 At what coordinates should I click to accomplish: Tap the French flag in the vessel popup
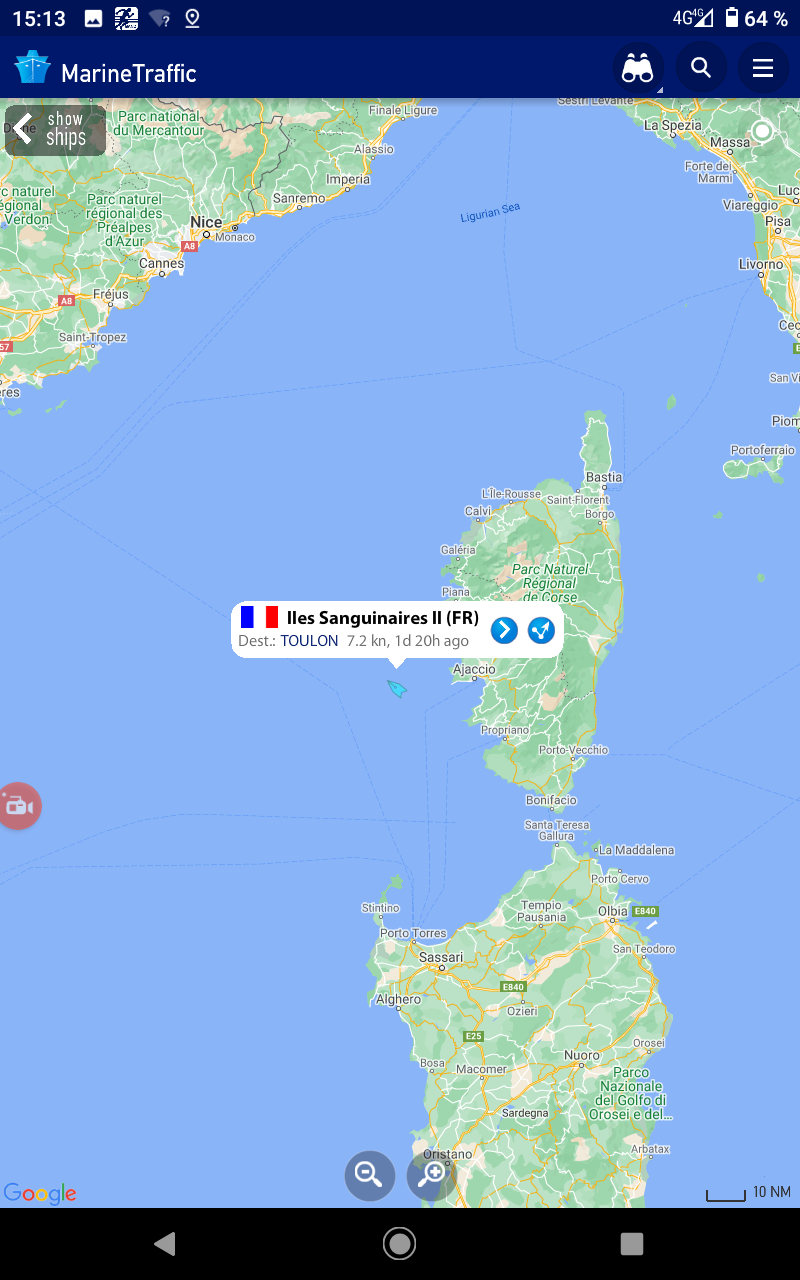[x=259, y=617]
